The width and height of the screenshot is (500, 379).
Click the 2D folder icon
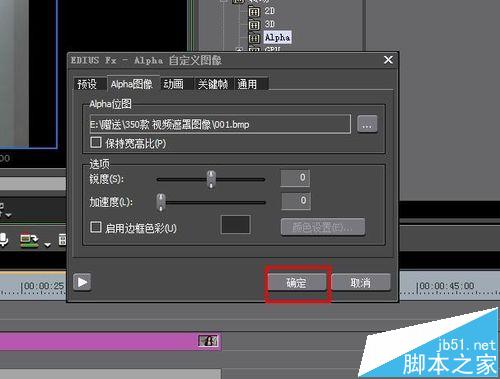(254, 12)
